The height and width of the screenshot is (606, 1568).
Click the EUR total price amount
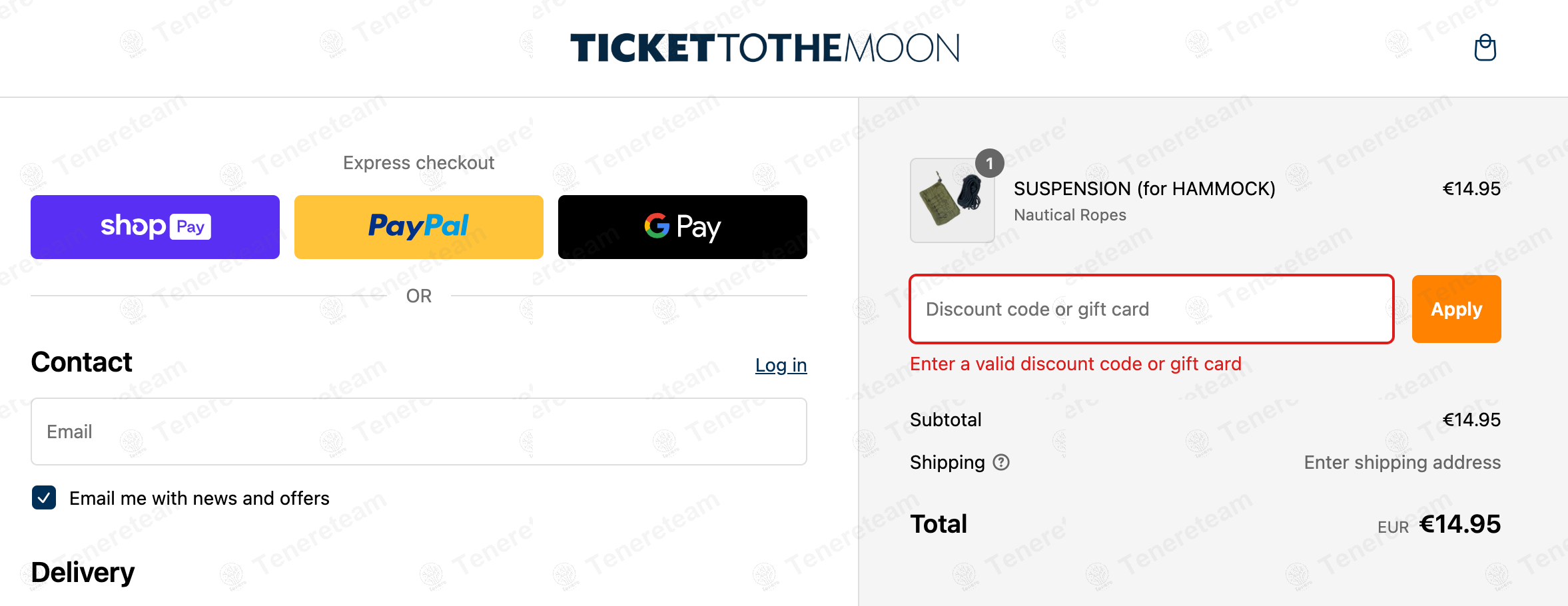pyautogui.click(x=1459, y=524)
